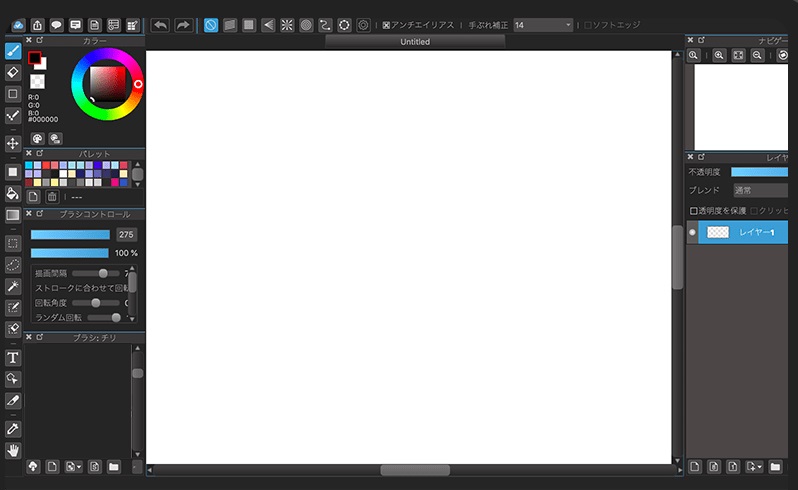Choose the Dot (polyline) tool

click(x=13, y=116)
